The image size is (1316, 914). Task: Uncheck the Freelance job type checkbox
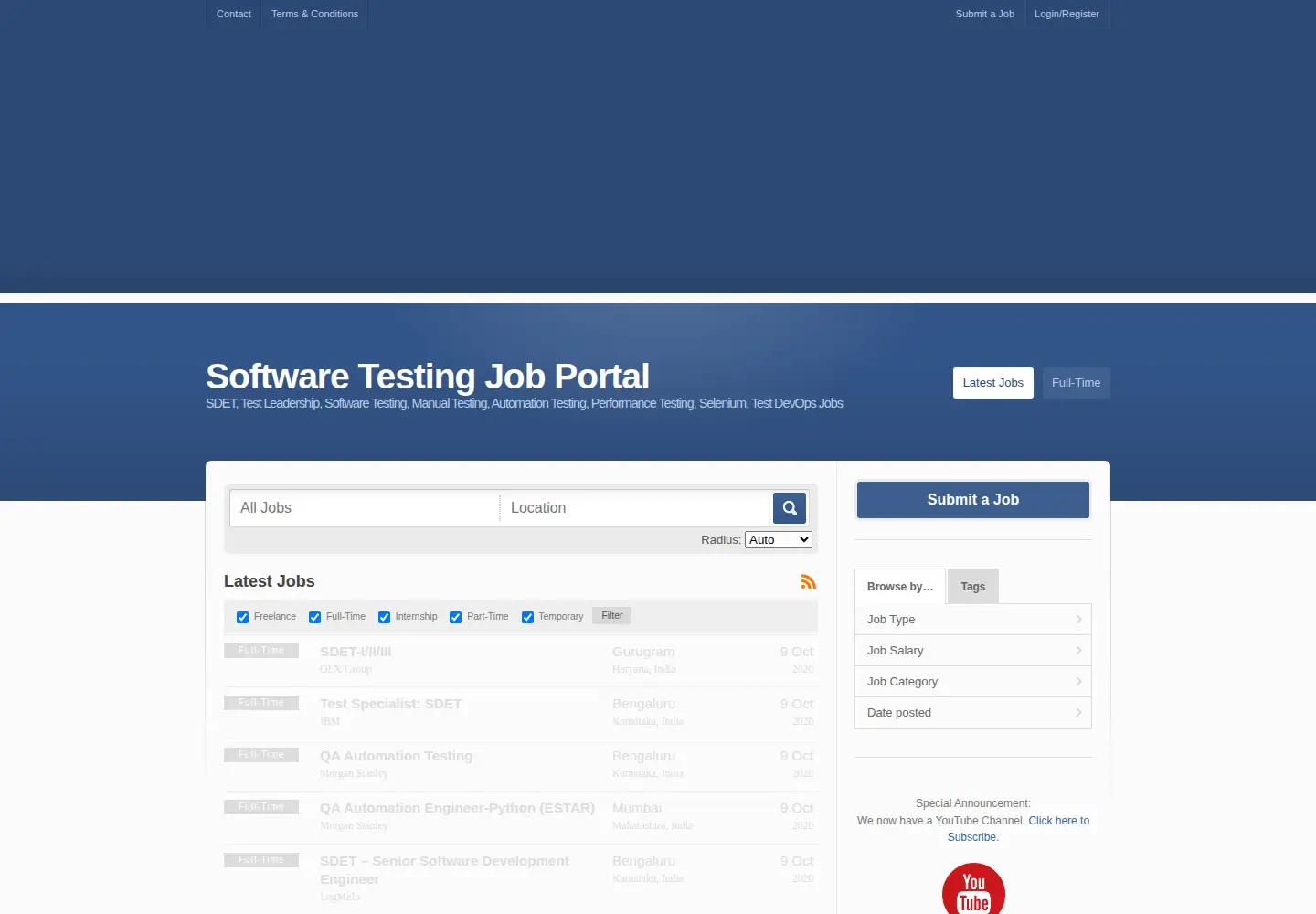(x=242, y=618)
